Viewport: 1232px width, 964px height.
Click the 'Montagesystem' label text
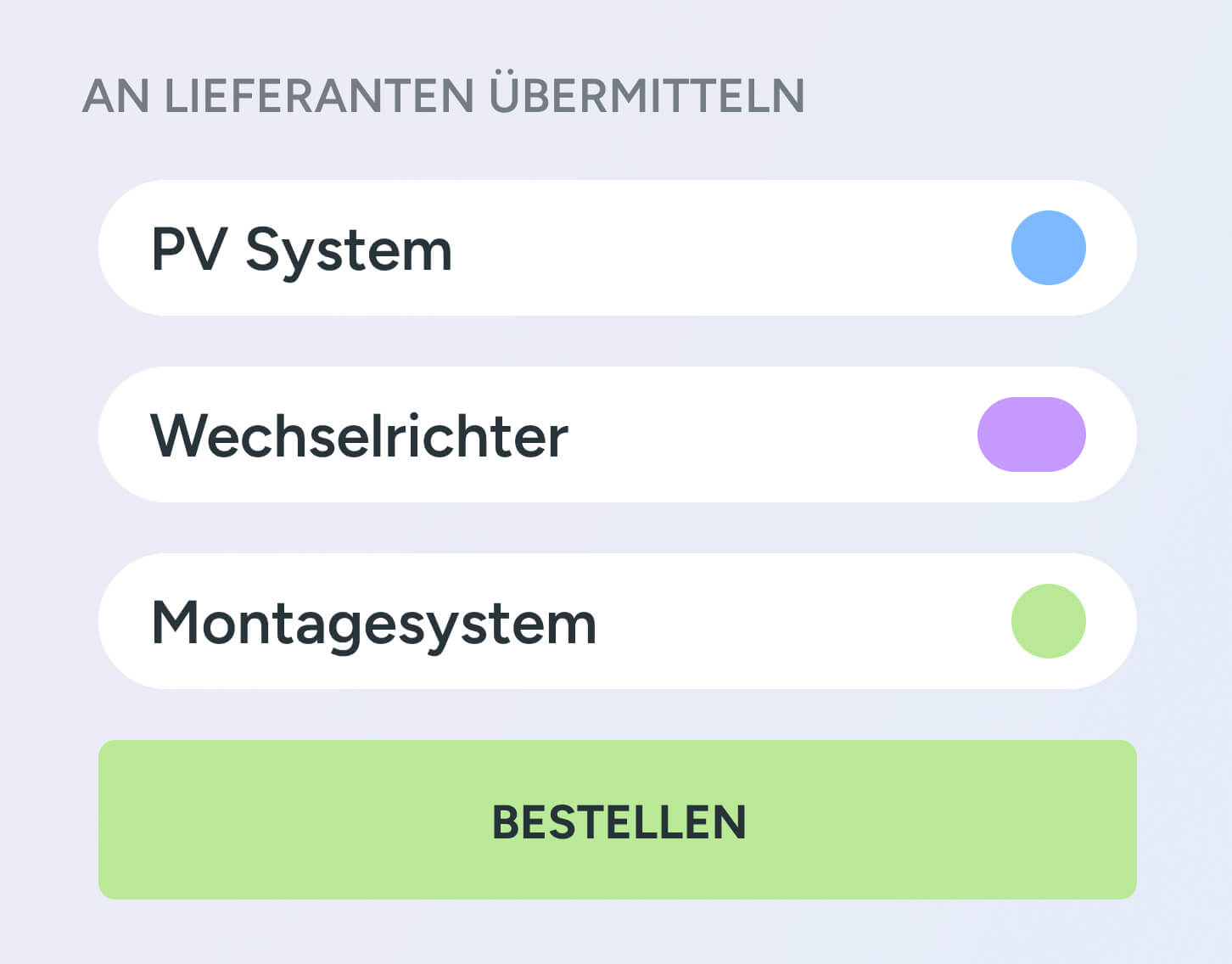(373, 625)
